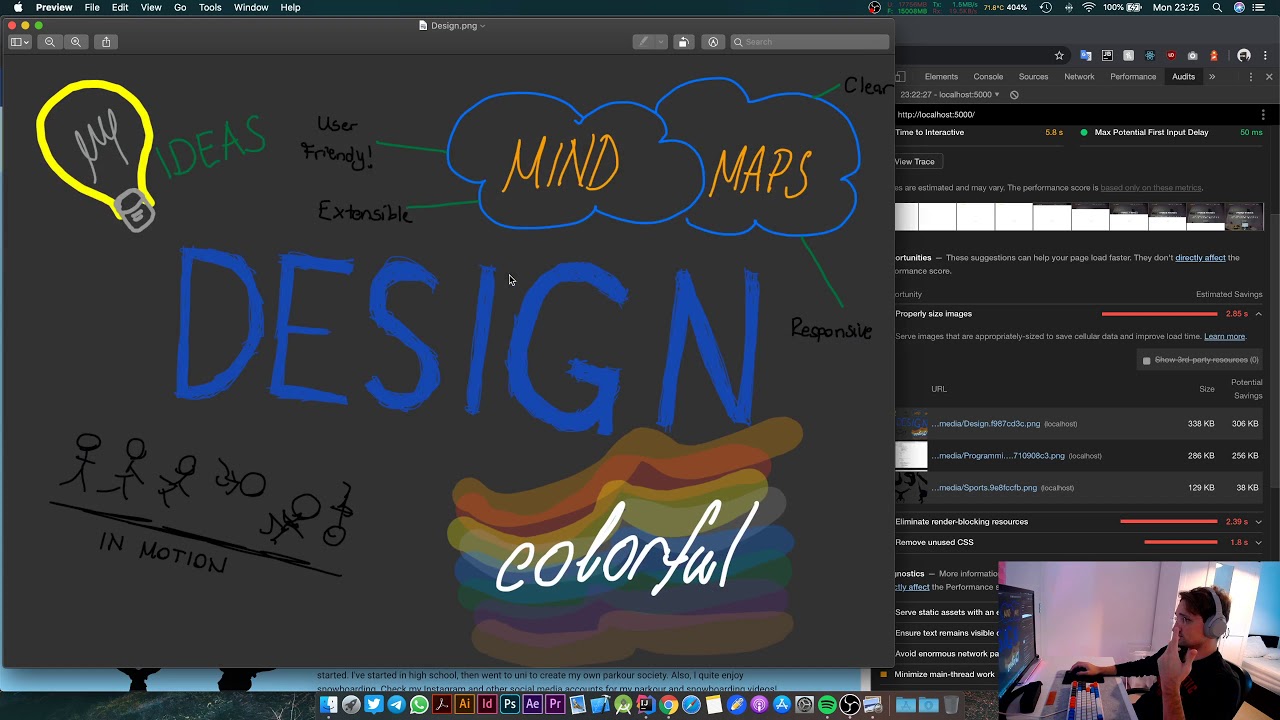Click the Preview highlight pen tool

click(644, 42)
